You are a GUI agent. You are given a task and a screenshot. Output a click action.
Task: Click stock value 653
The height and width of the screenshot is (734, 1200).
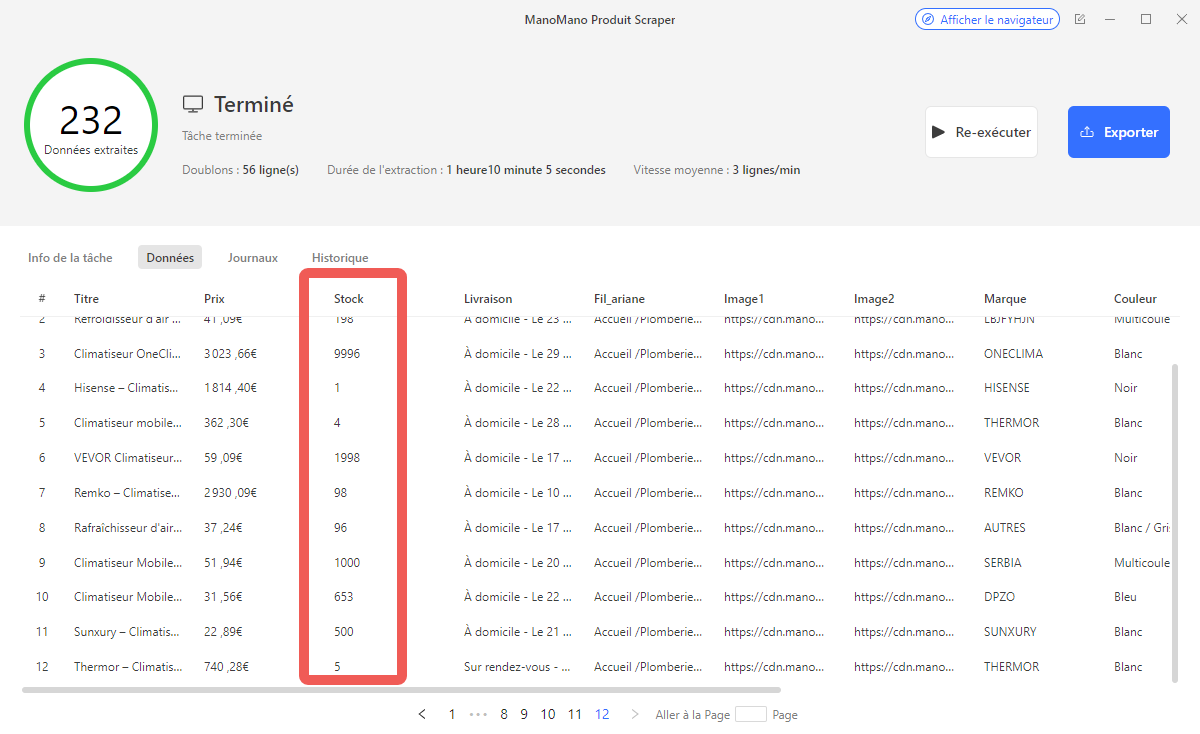[x=344, y=597]
